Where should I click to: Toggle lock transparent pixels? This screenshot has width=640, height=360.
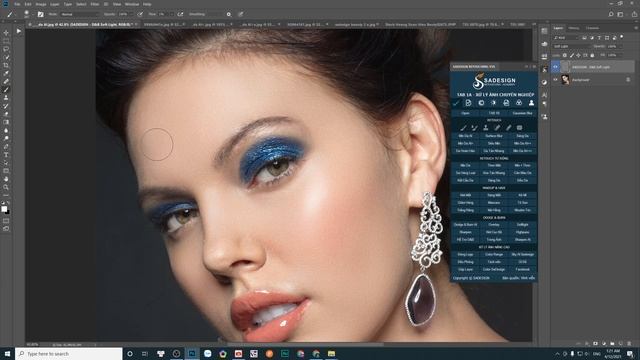pyautogui.click(x=565, y=55)
